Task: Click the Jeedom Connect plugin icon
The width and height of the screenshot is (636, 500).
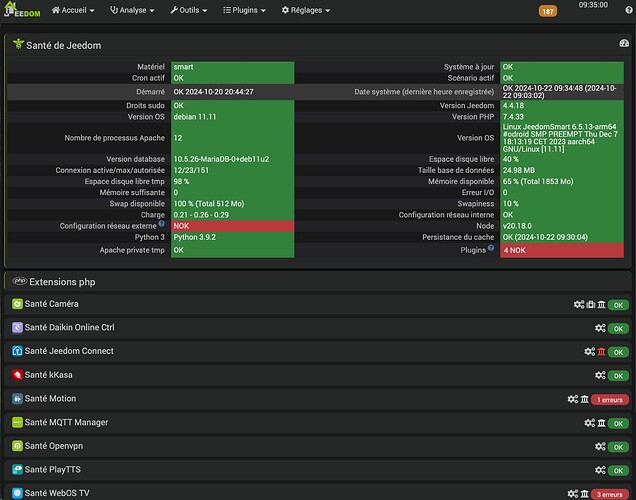Action: point(17,351)
